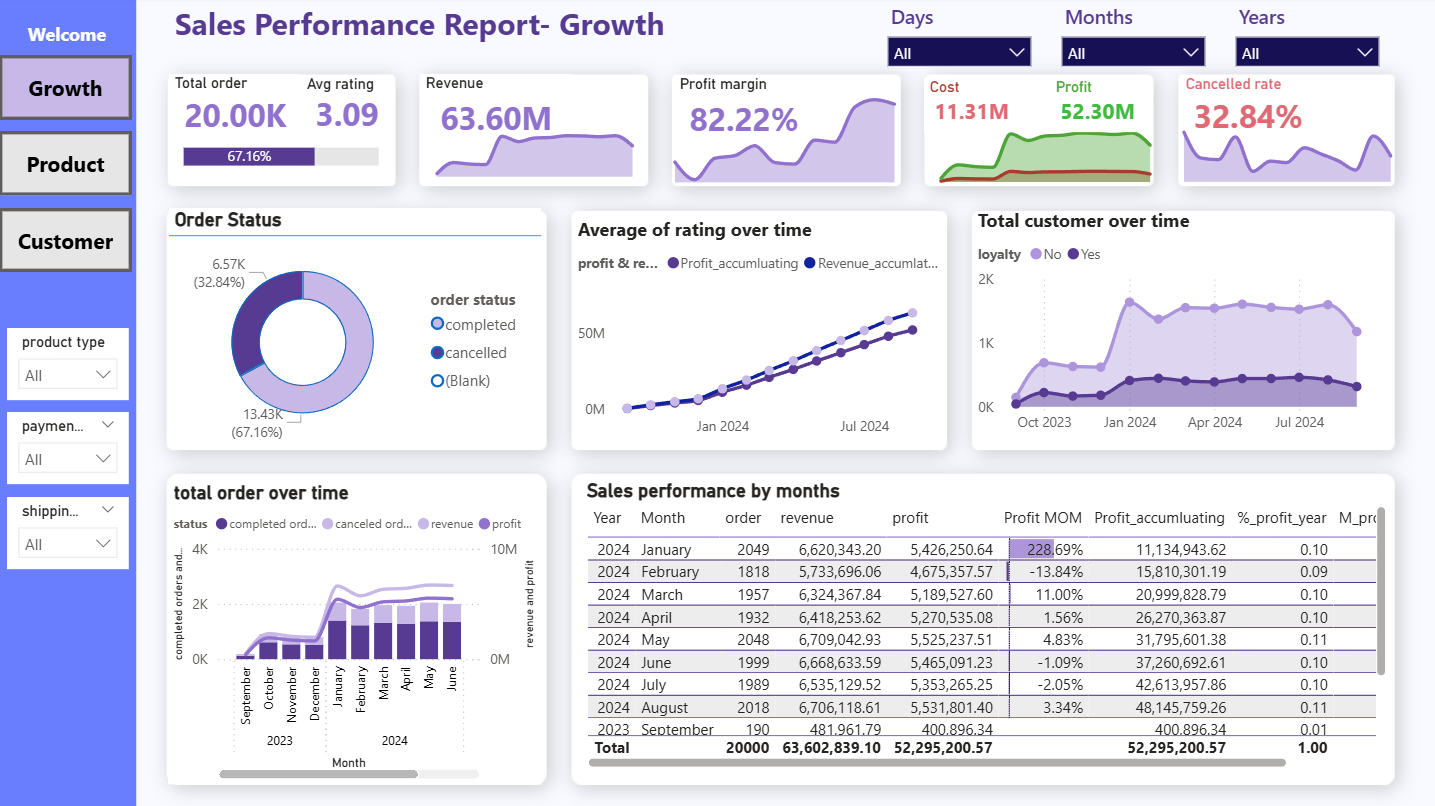Switch to the Growth page
The width and height of the screenshot is (1435, 806).
(65, 88)
